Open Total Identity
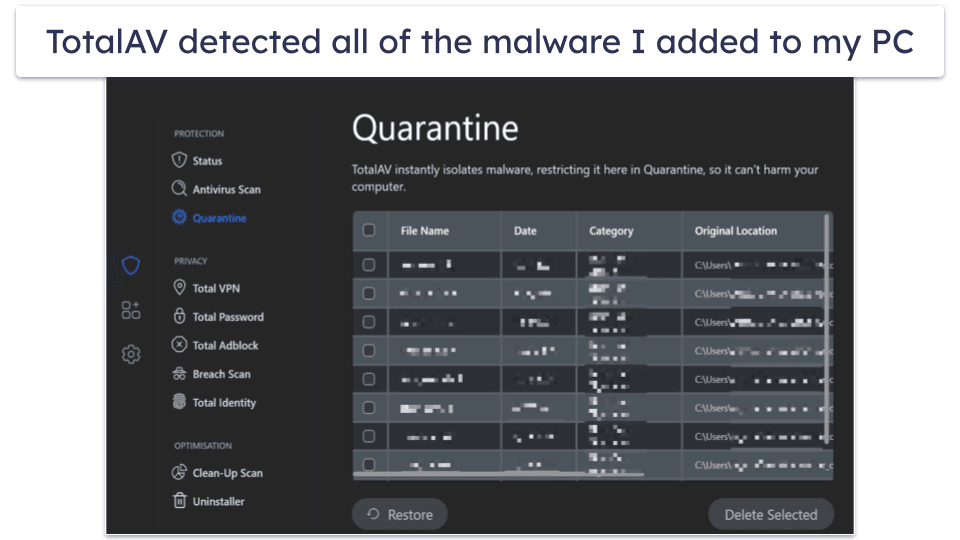Screen dimensions: 960x540 [x=224, y=403]
